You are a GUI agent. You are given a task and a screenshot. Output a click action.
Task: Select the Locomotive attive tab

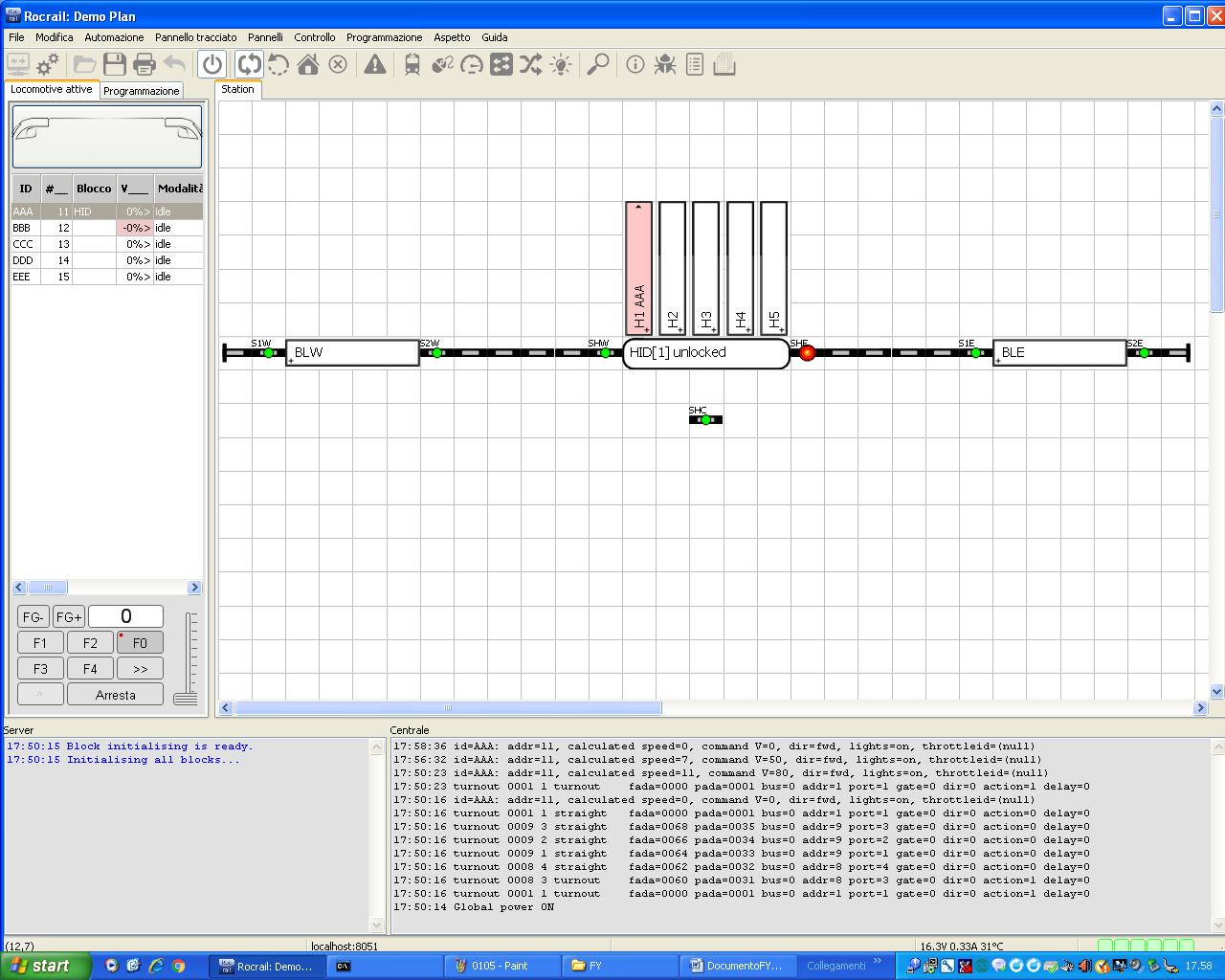(x=52, y=89)
